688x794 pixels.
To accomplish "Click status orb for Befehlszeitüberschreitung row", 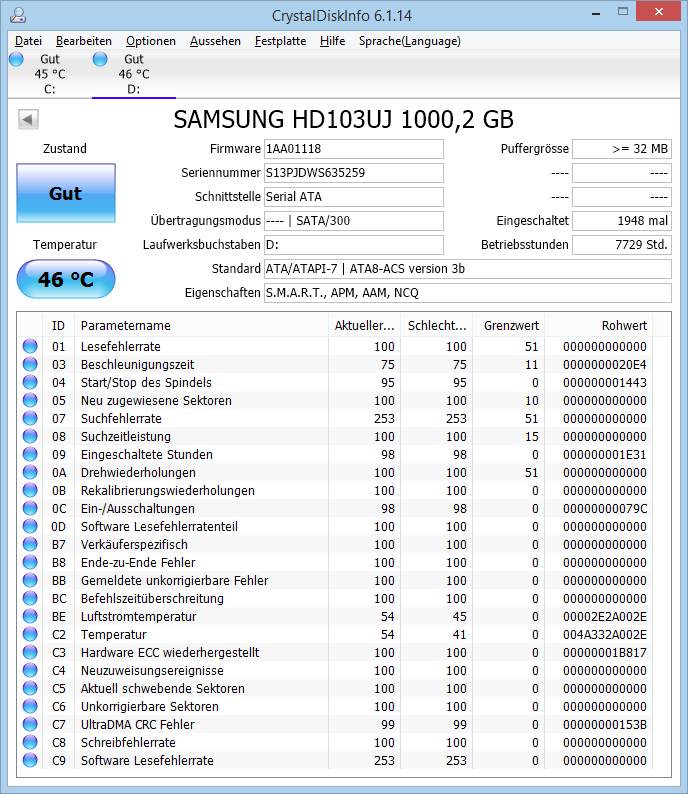I will point(30,598).
